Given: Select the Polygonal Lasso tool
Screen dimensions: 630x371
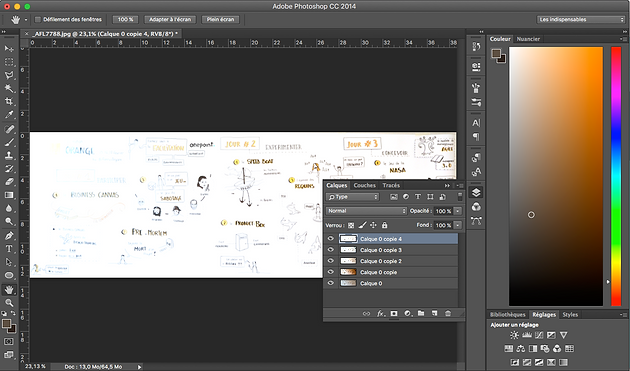Looking at the screenshot, I should (9, 75).
